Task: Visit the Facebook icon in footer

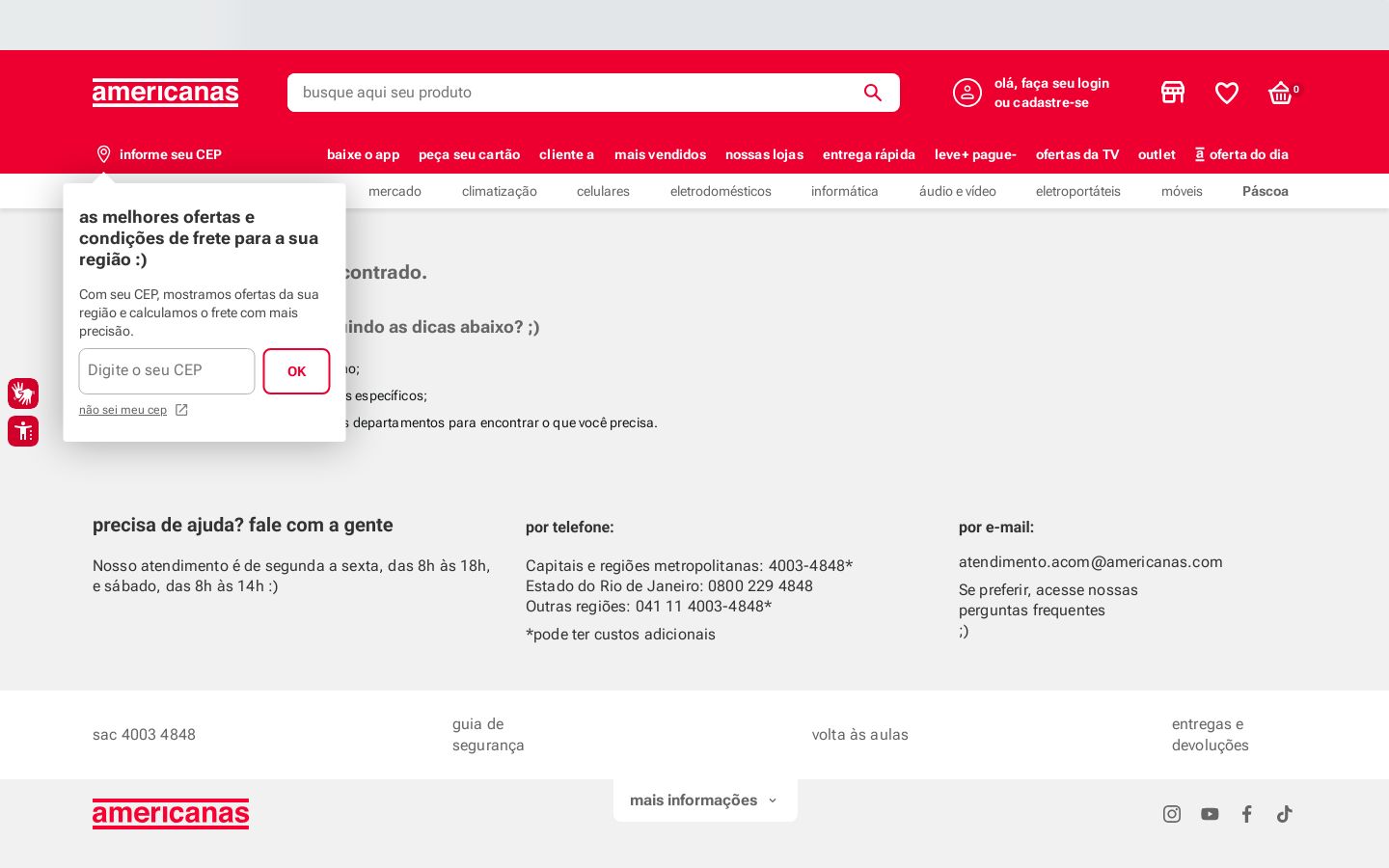Action: pyautogui.click(x=1247, y=814)
